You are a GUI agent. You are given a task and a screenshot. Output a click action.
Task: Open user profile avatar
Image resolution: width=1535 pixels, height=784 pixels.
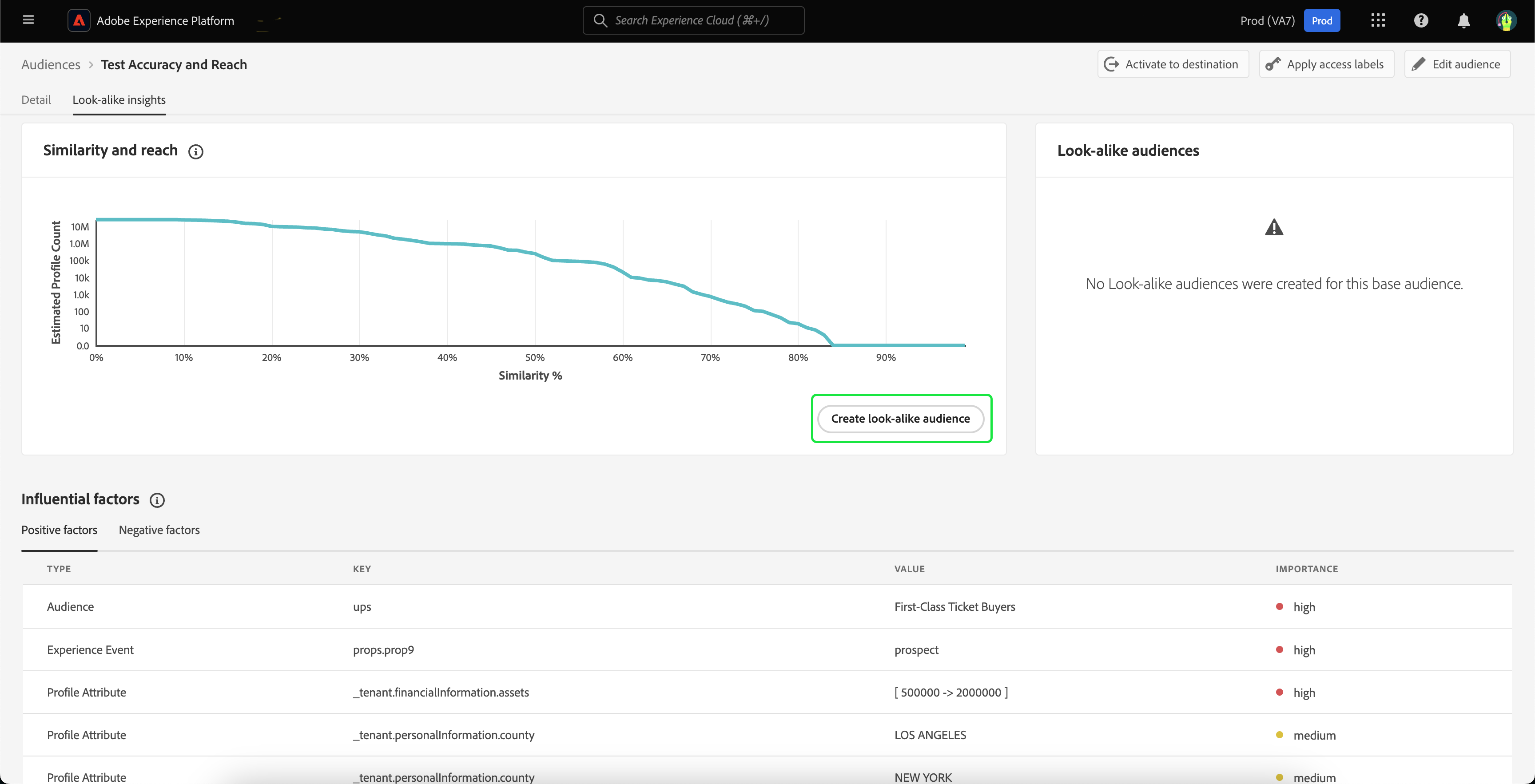(1506, 20)
